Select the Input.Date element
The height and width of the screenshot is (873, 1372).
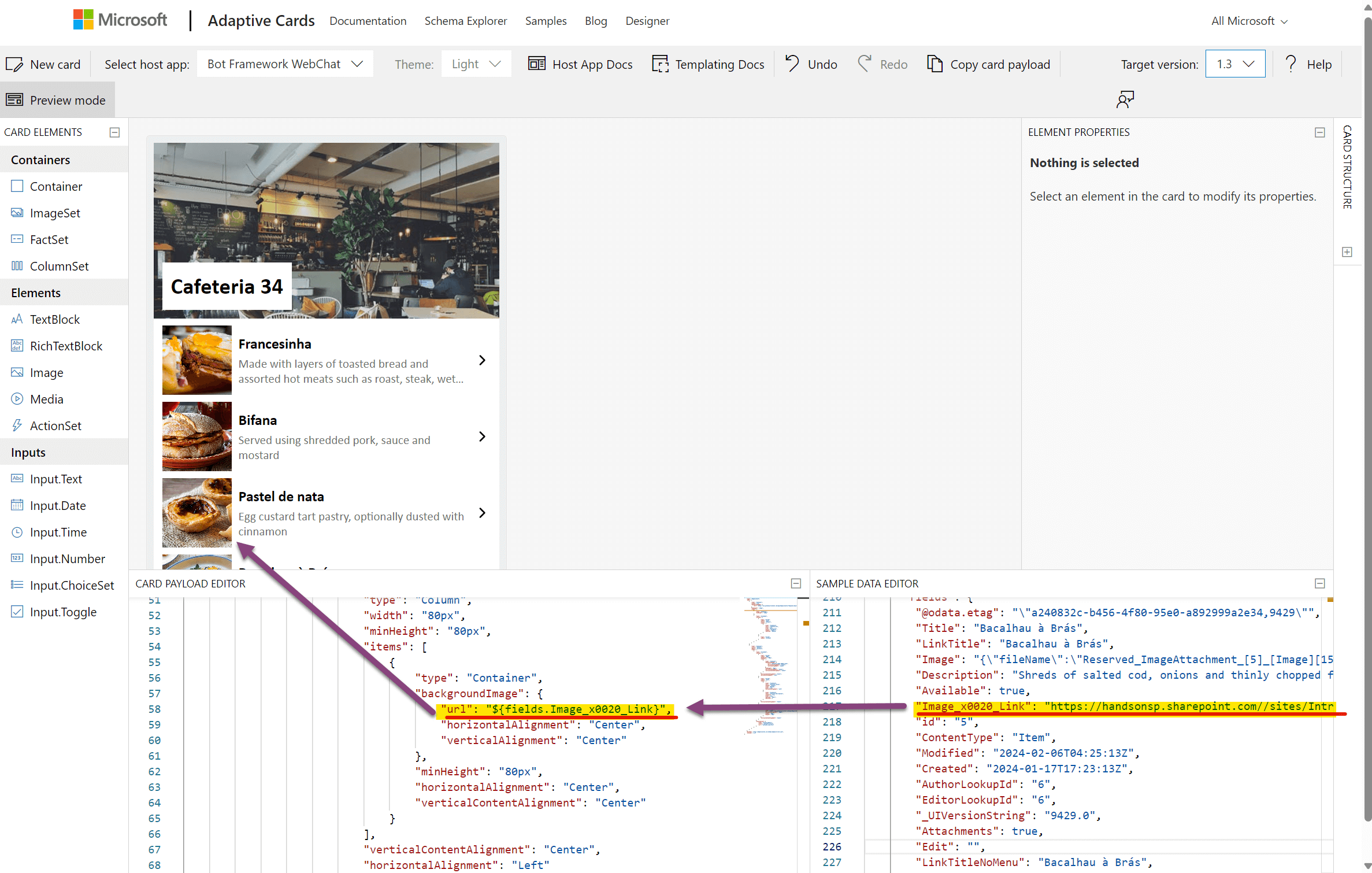pyautogui.click(x=57, y=505)
